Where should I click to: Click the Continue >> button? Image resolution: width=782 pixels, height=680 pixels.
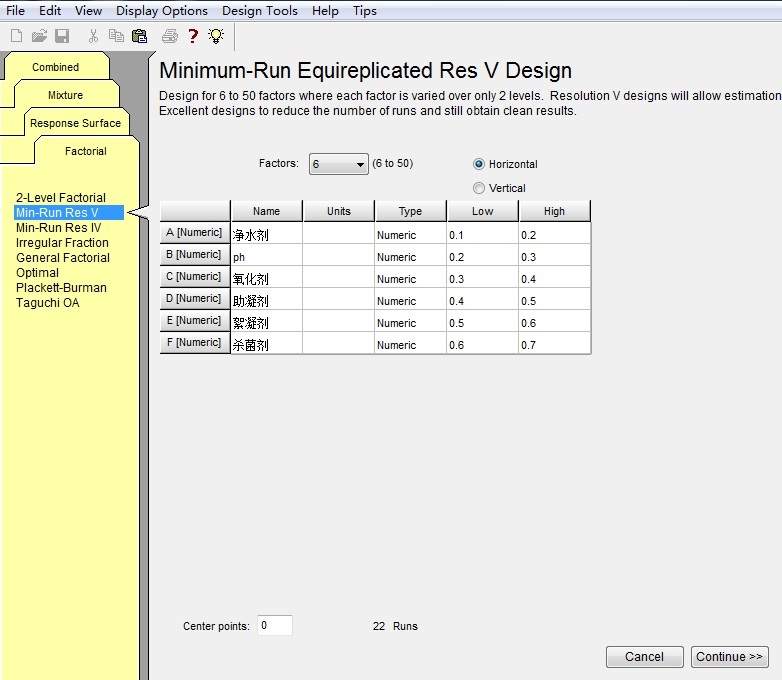click(x=729, y=657)
